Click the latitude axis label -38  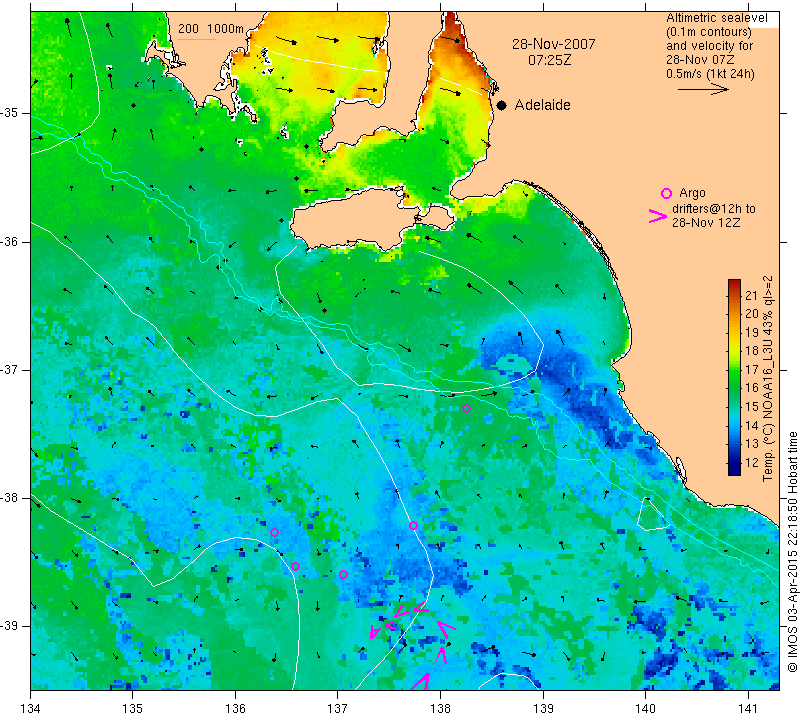pos(10,497)
